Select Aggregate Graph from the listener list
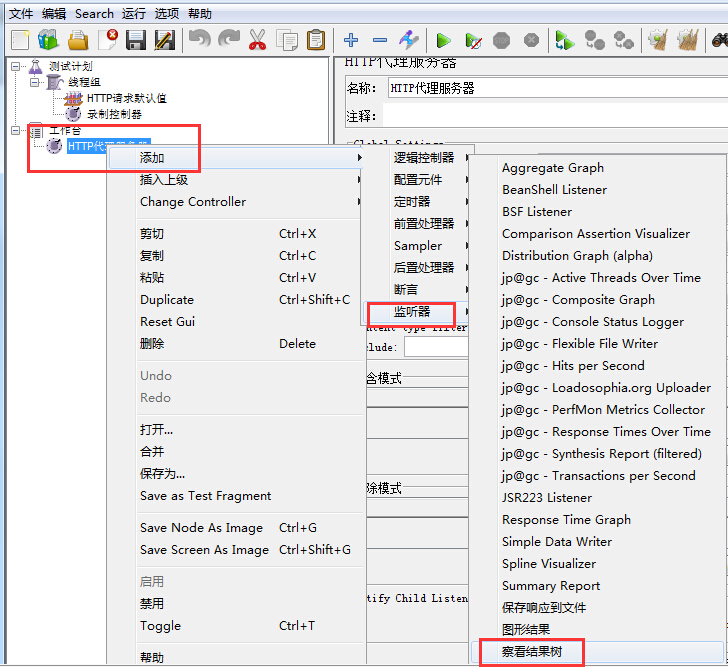This screenshot has height=667, width=728. (x=552, y=168)
